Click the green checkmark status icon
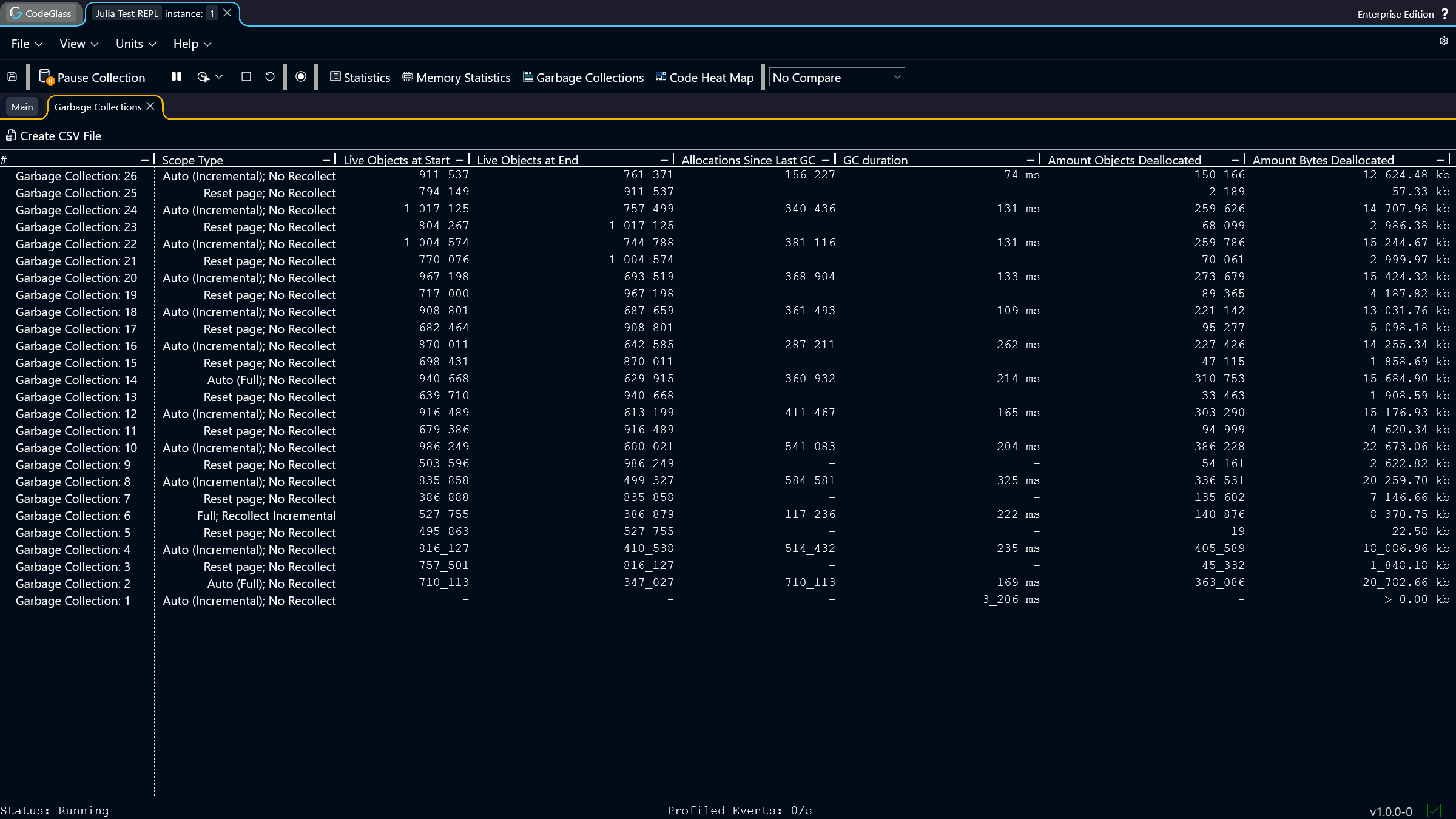Image resolution: width=1456 pixels, height=819 pixels. [x=1434, y=811]
